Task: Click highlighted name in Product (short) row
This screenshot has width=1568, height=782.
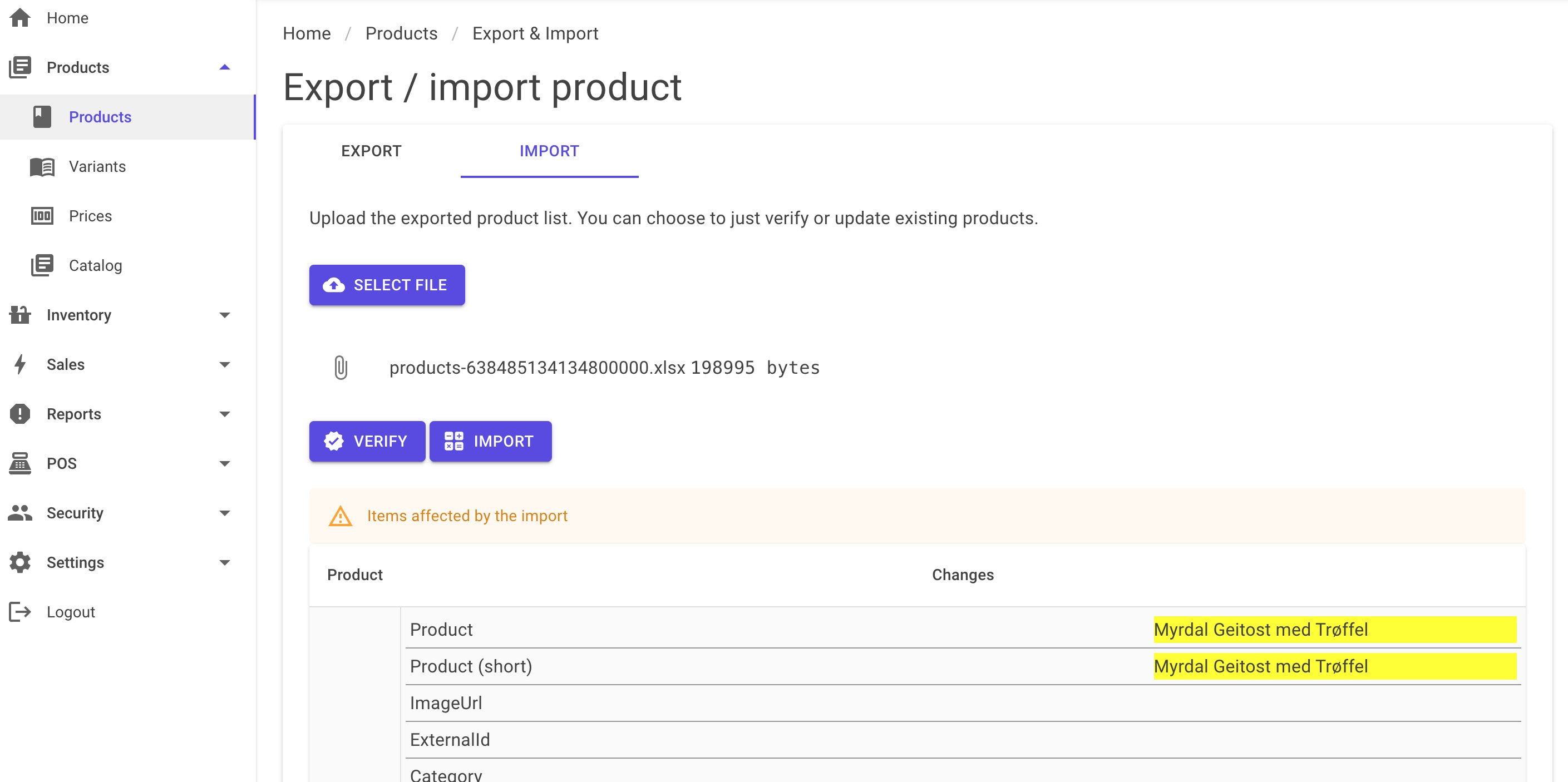Action: (1261, 666)
